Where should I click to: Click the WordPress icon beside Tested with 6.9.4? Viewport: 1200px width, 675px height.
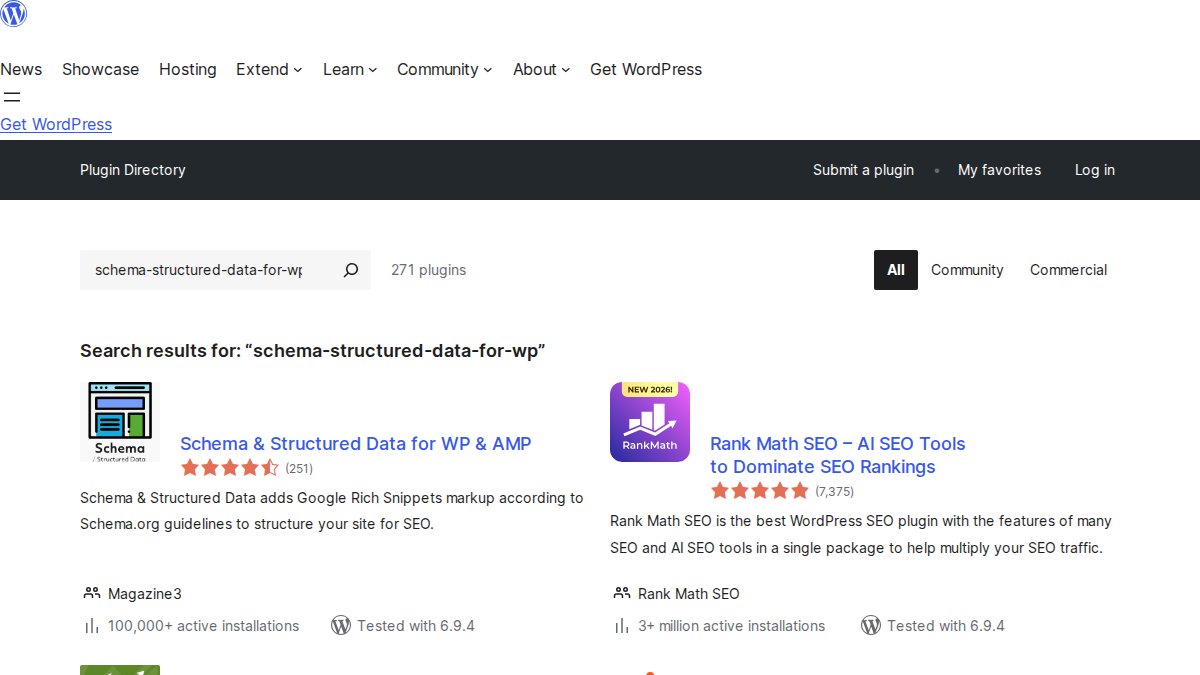click(x=341, y=625)
